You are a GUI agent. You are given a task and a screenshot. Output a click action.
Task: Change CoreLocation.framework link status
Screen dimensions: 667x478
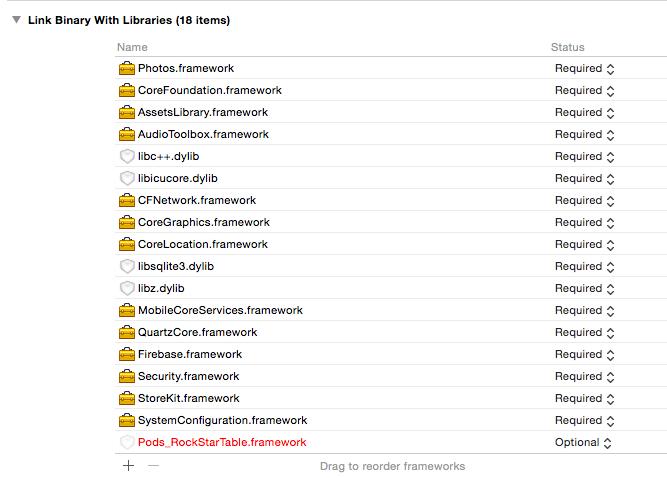coord(584,245)
